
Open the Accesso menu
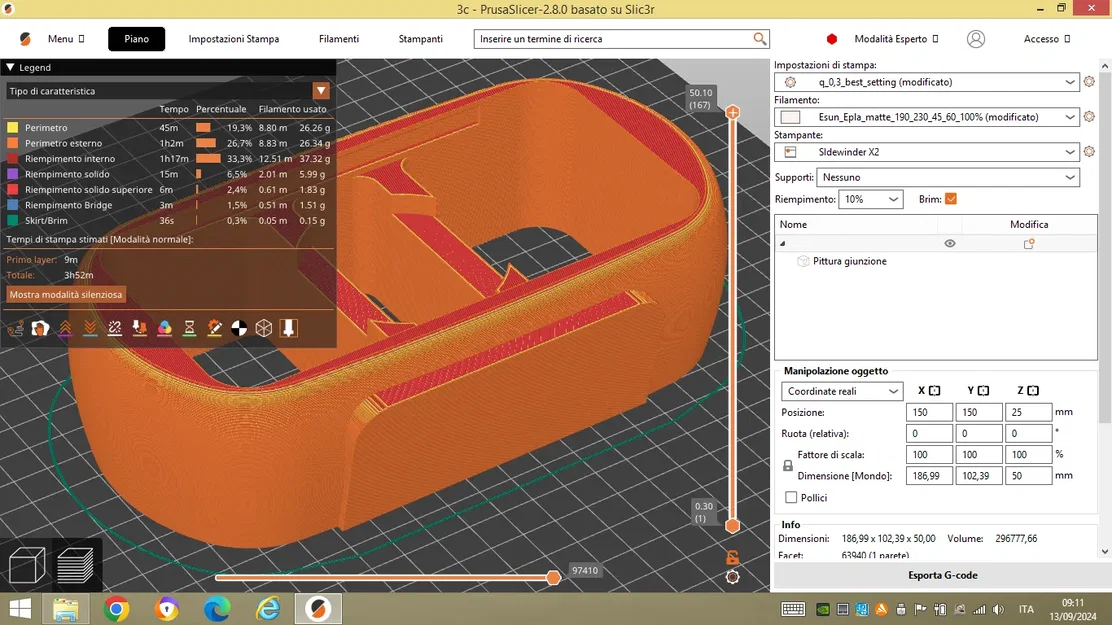click(x=1047, y=39)
